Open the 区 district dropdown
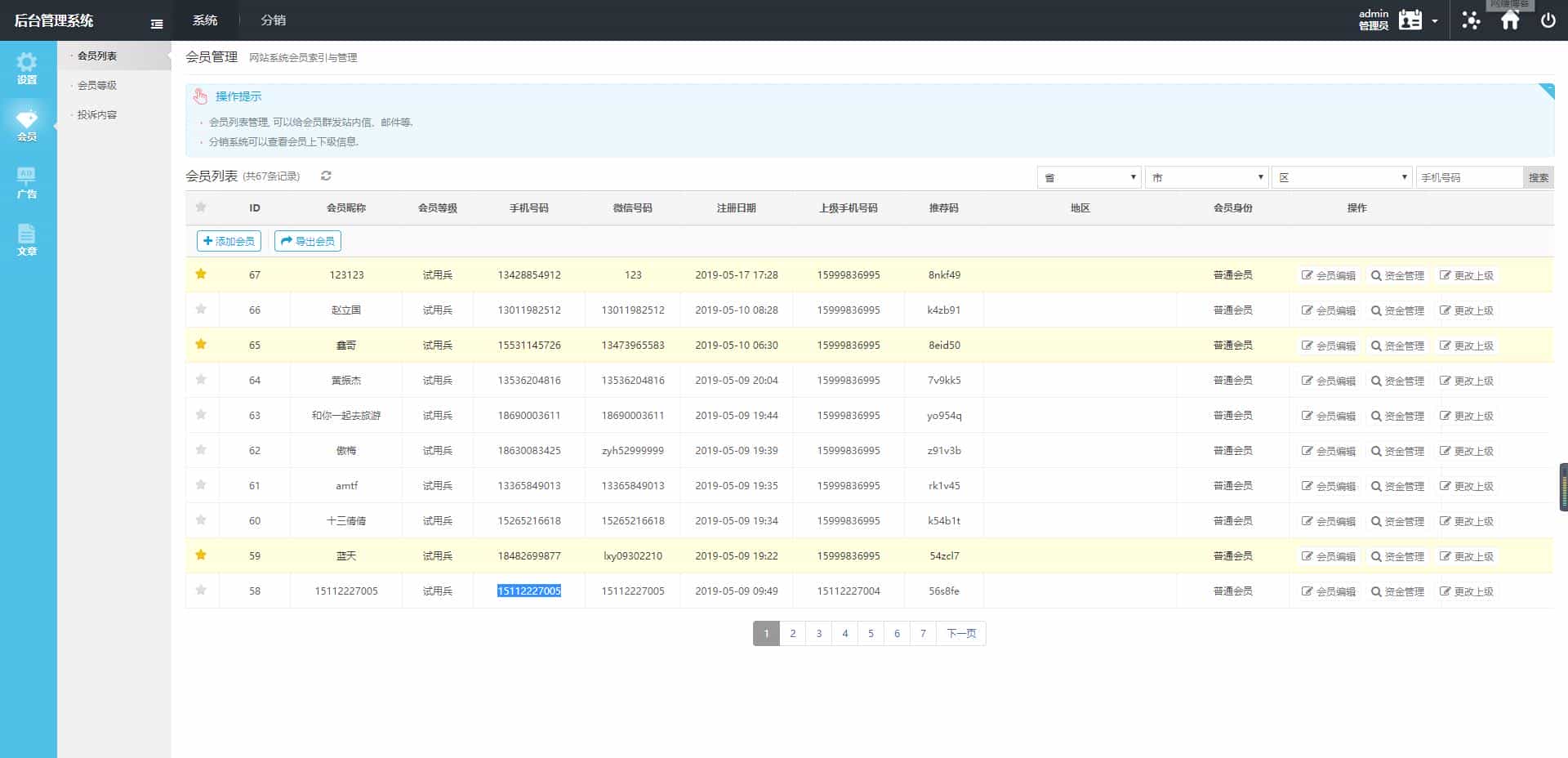1568x758 pixels. click(1342, 177)
